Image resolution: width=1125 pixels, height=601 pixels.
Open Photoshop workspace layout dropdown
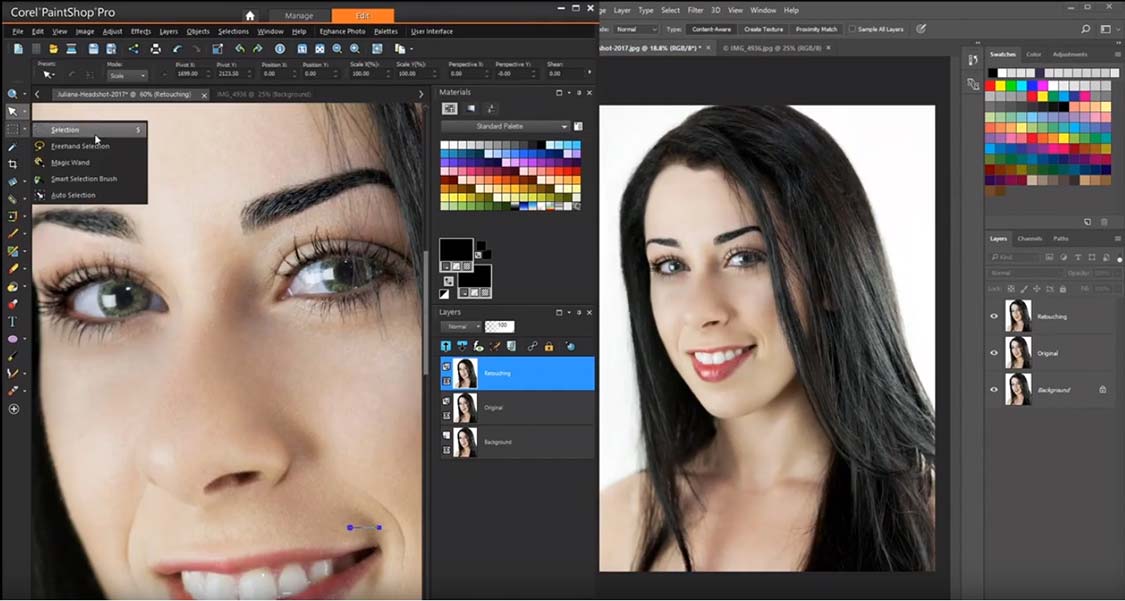(1108, 29)
